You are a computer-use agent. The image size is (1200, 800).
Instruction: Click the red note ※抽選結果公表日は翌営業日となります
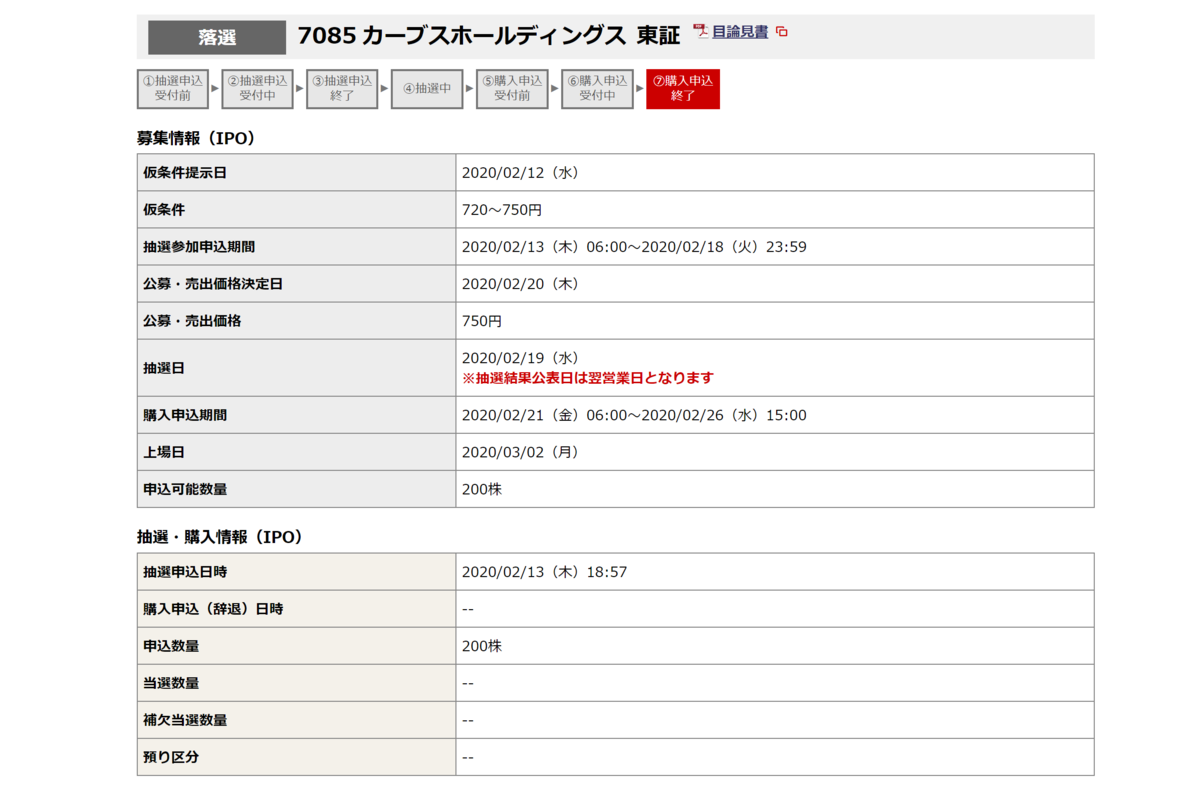pos(588,378)
